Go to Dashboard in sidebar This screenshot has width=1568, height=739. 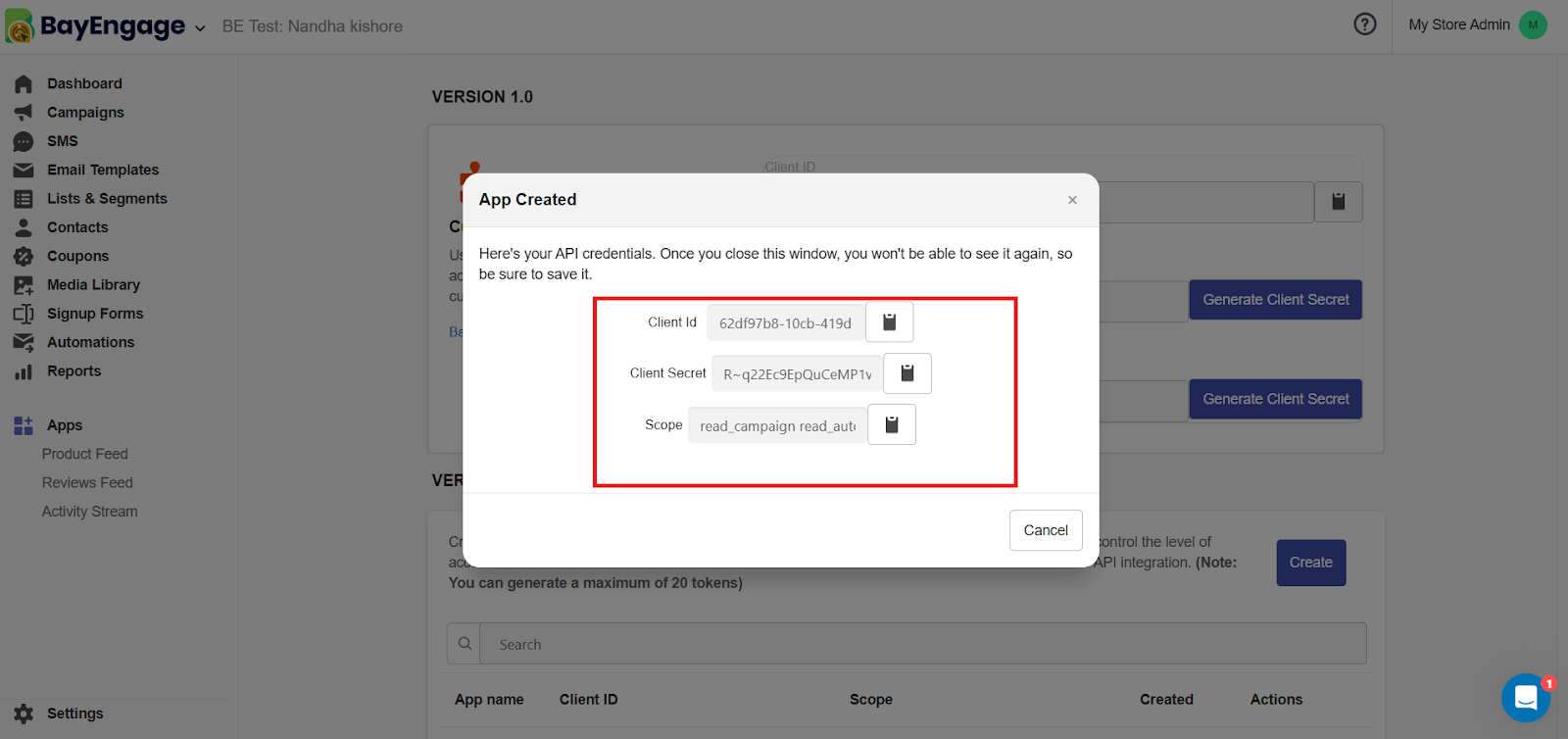84,83
